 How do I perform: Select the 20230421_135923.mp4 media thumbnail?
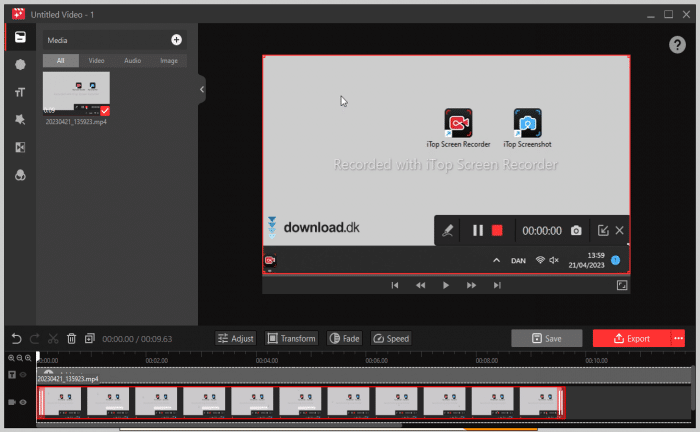point(76,93)
